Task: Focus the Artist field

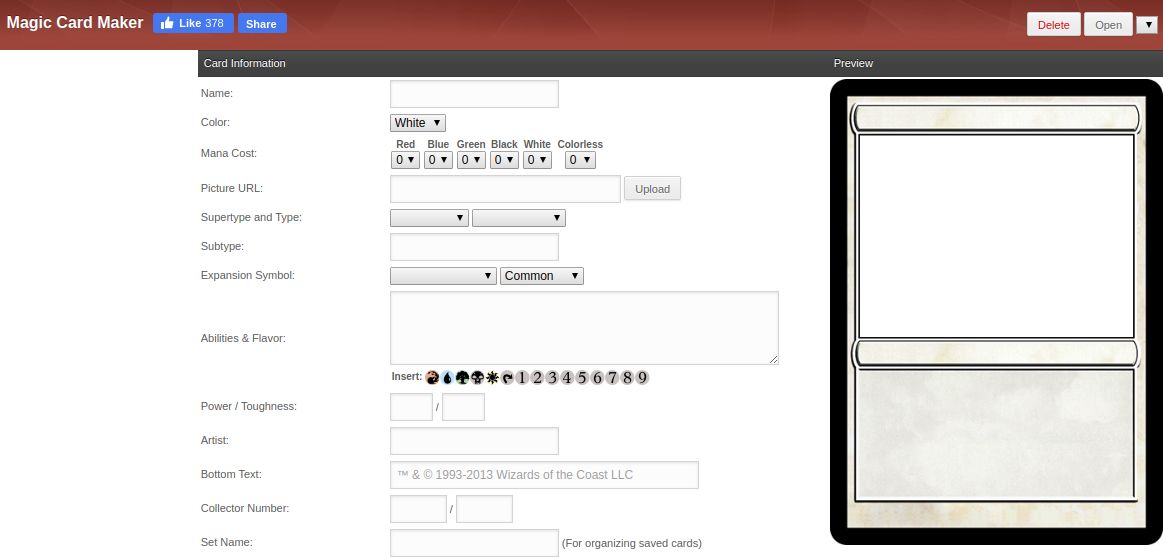Action: [474, 441]
